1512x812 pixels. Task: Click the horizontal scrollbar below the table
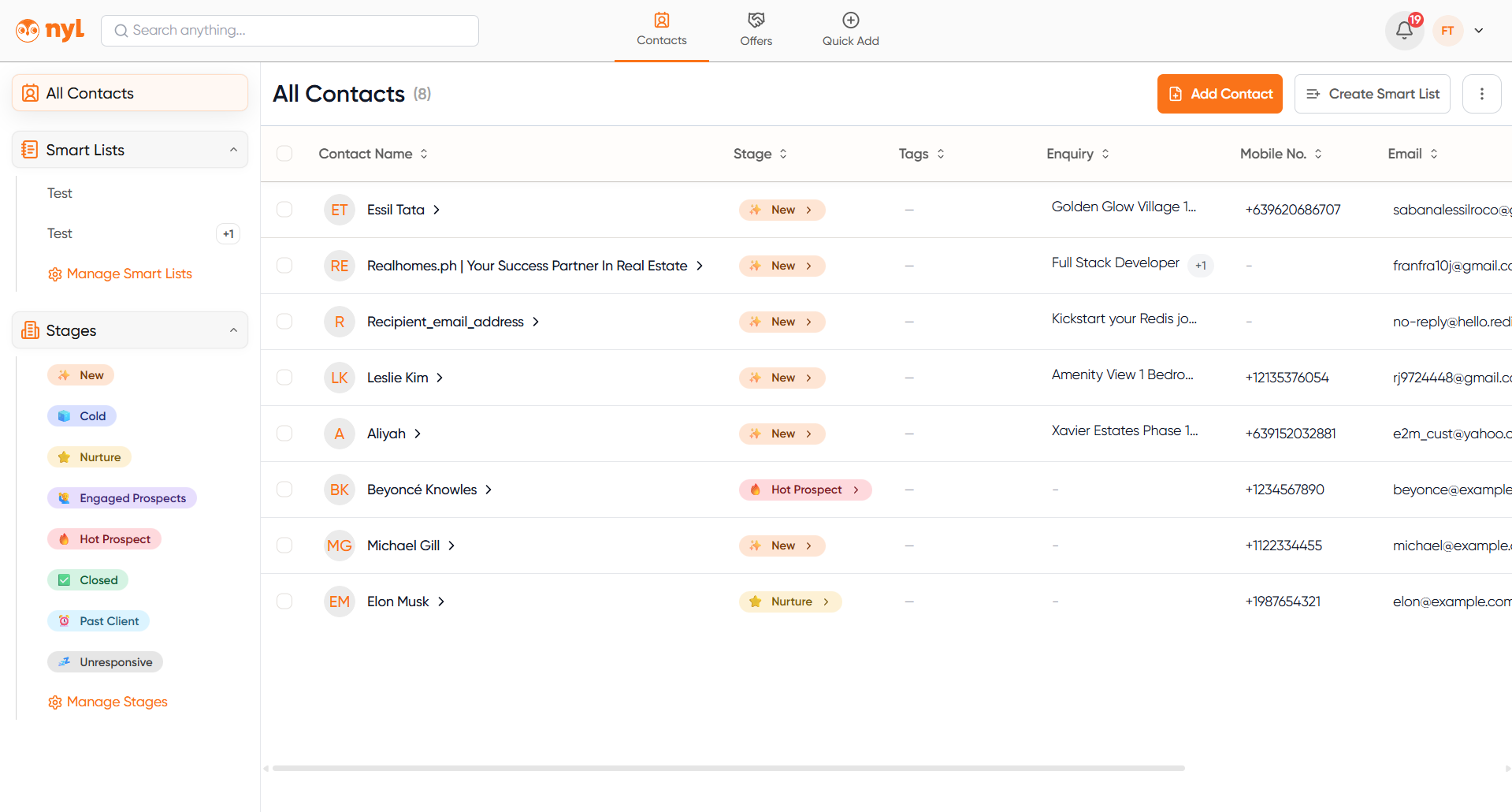pos(728,768)
